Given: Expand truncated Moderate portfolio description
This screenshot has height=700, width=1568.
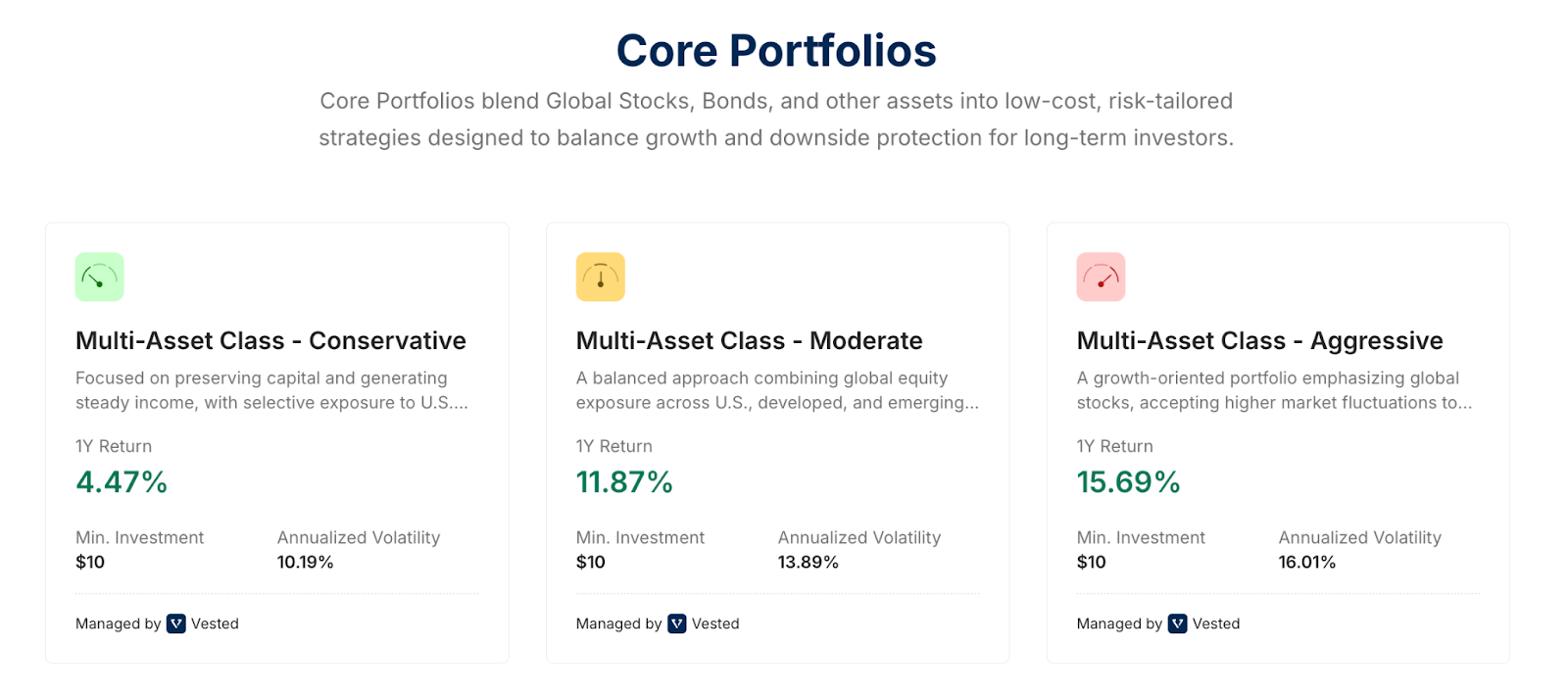Looking at the screenshot, I should 776,390.
